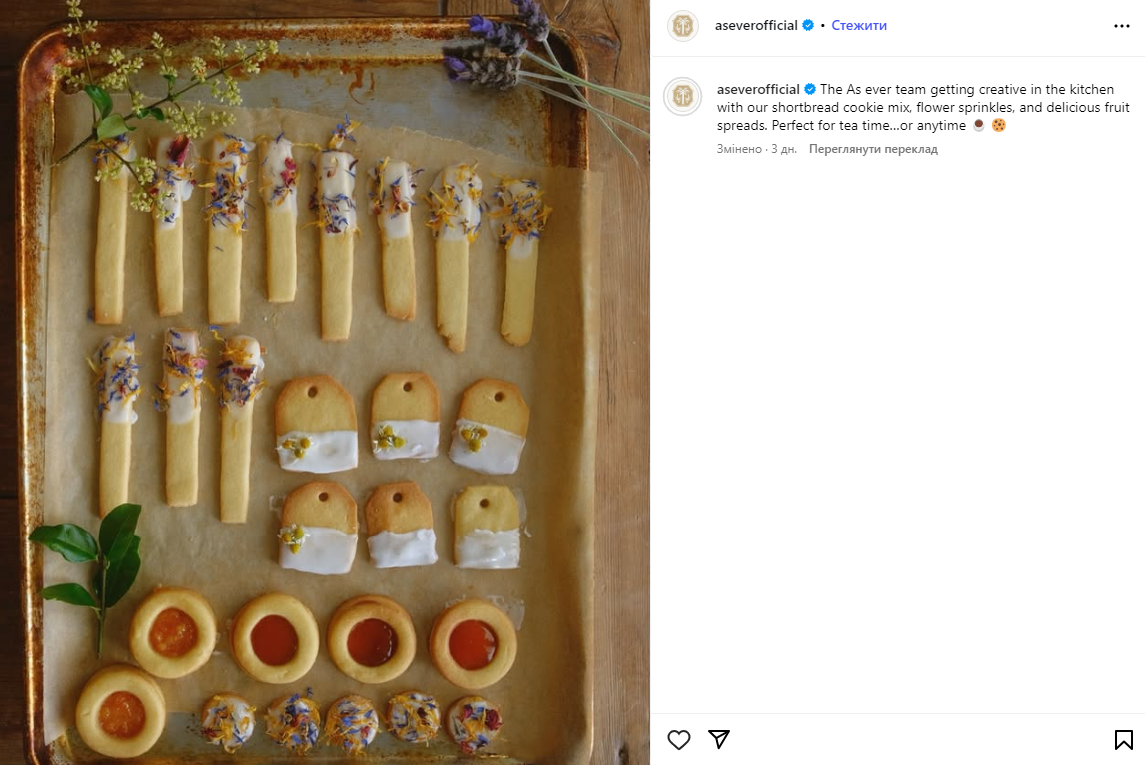1145x765 pixels.
Task: Click the middle tea-bag-shaped cookie in the top row
Action: tap(405, 416)
